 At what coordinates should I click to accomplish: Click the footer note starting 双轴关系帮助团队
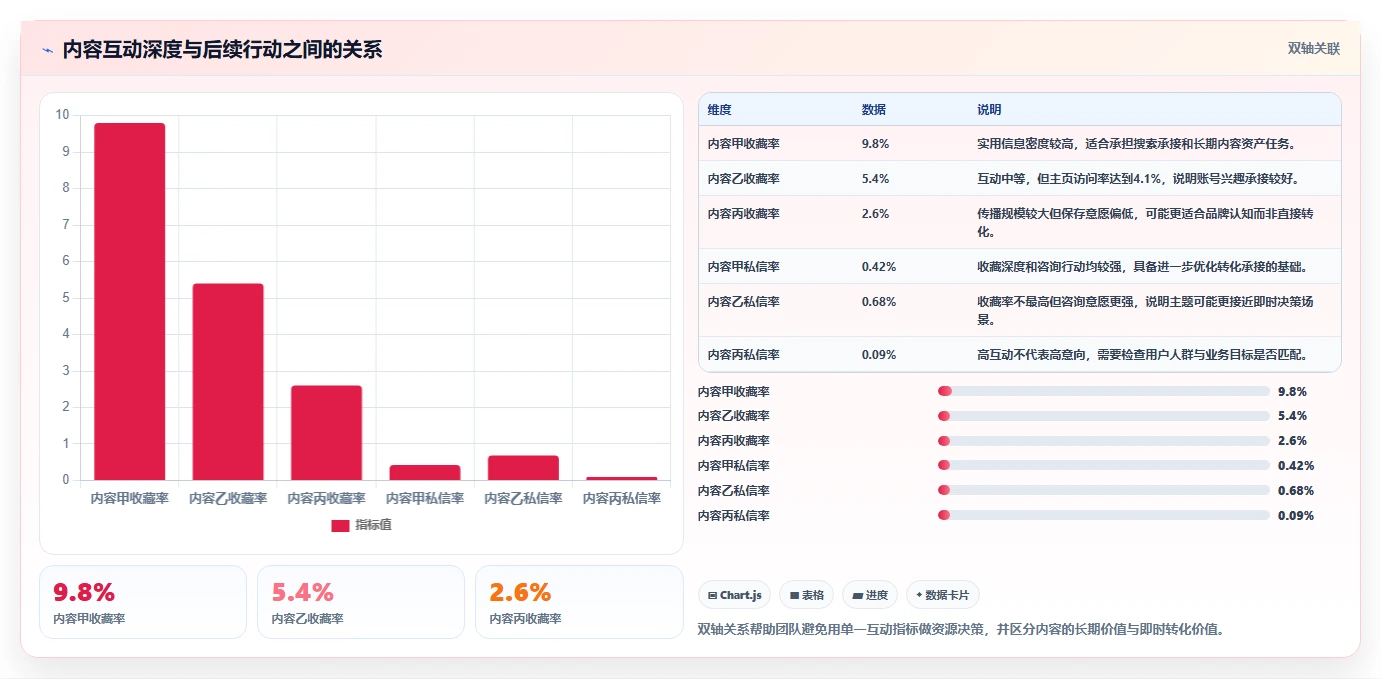click(x=961, y=629)
